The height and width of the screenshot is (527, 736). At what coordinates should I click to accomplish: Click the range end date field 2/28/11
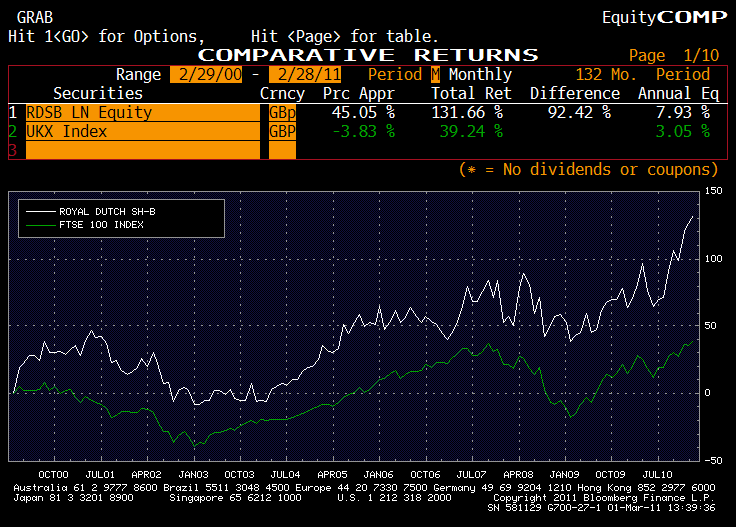305,75
